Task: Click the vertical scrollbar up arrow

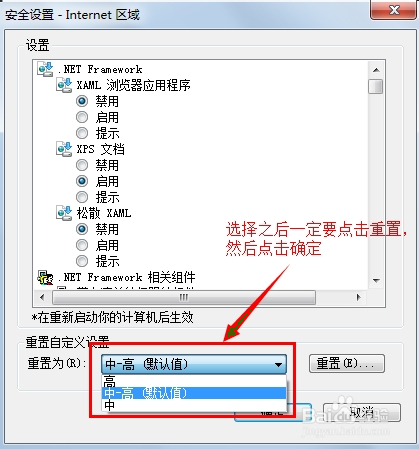Action: point(377,70)
